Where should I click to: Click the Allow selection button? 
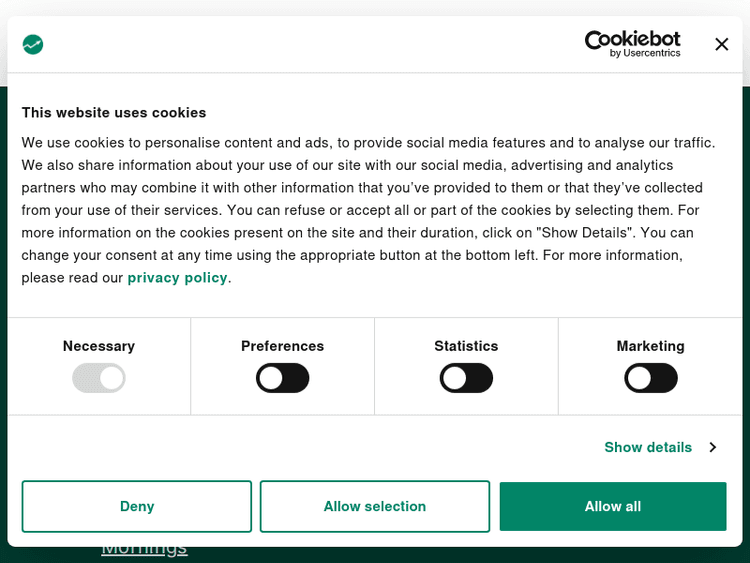[375, 506]
